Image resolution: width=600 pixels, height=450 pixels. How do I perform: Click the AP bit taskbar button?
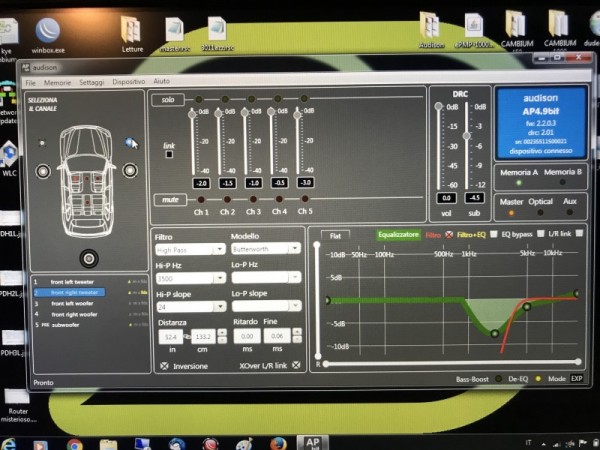click(313, 443)
